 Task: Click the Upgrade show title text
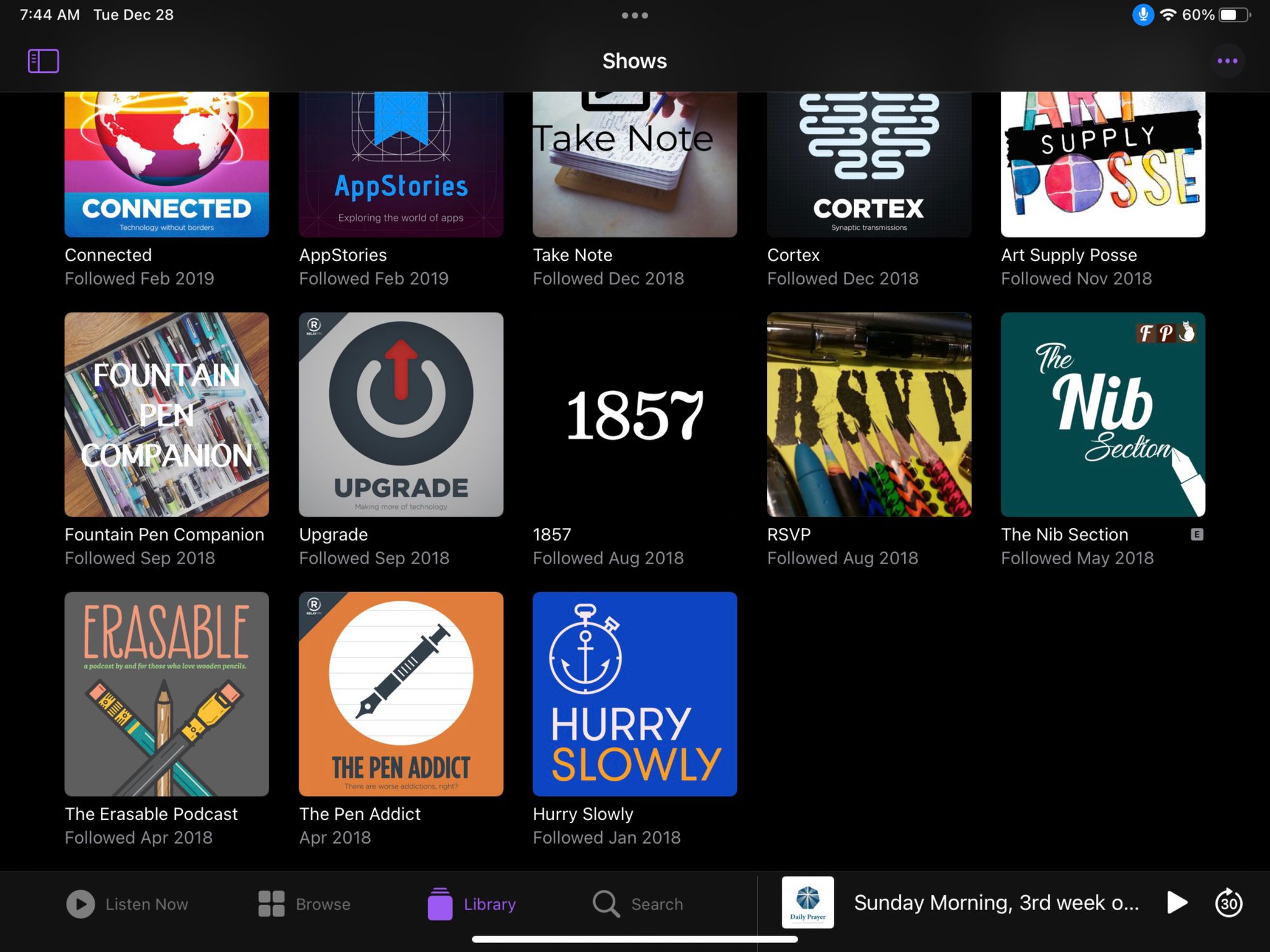pos(333,534)
